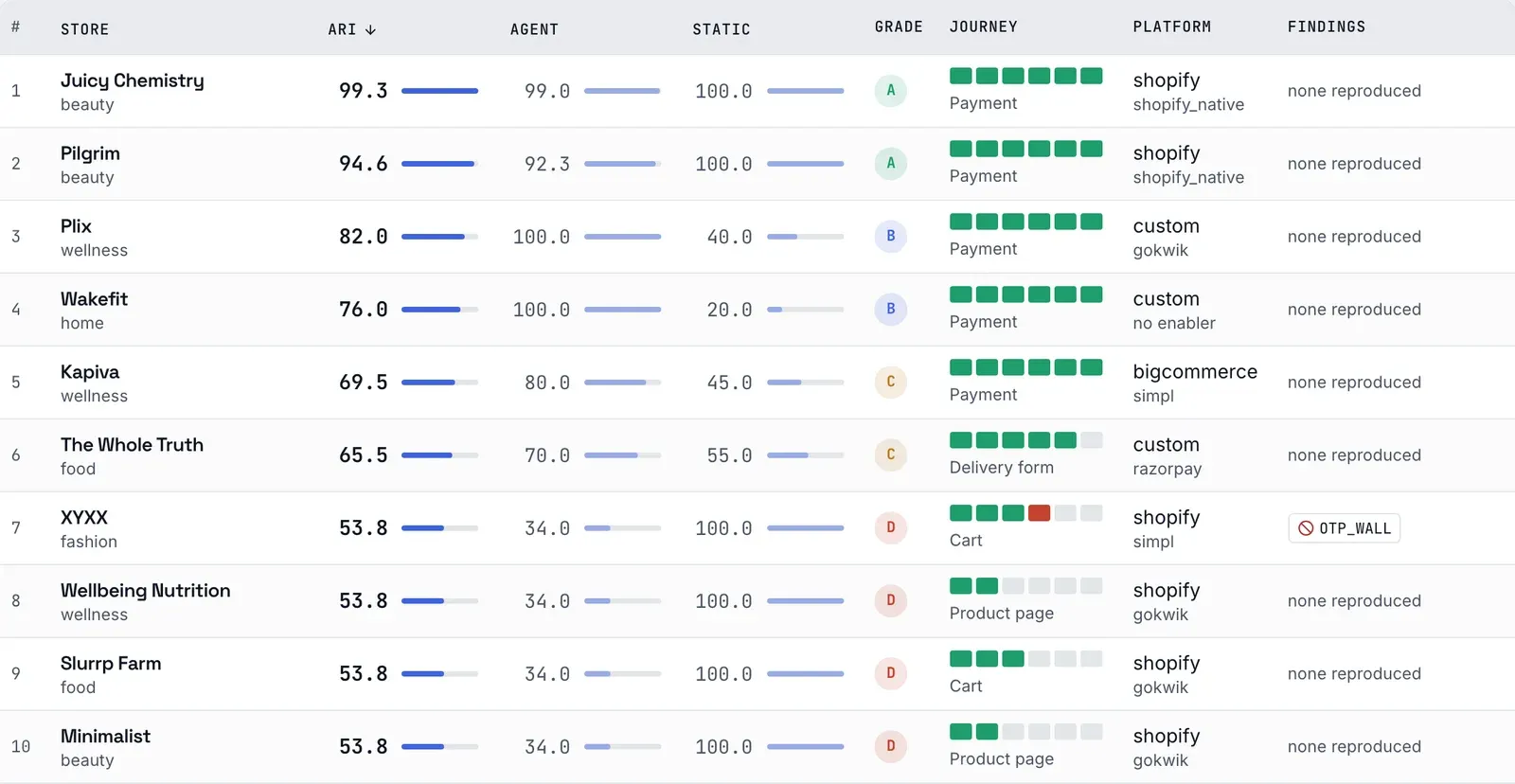Click Wellbeing Nutrition journey progress blocks

tap(1025, 586)
